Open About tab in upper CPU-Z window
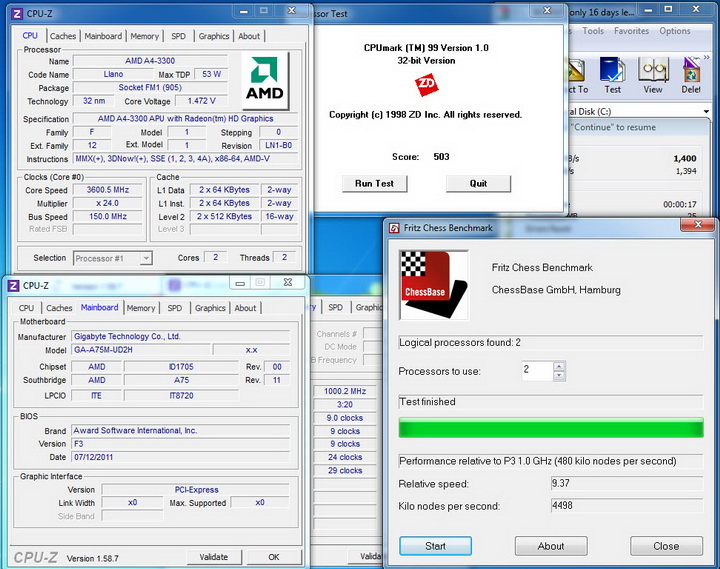The height and width of the screenshot is (569, 720). coord(249,36)
